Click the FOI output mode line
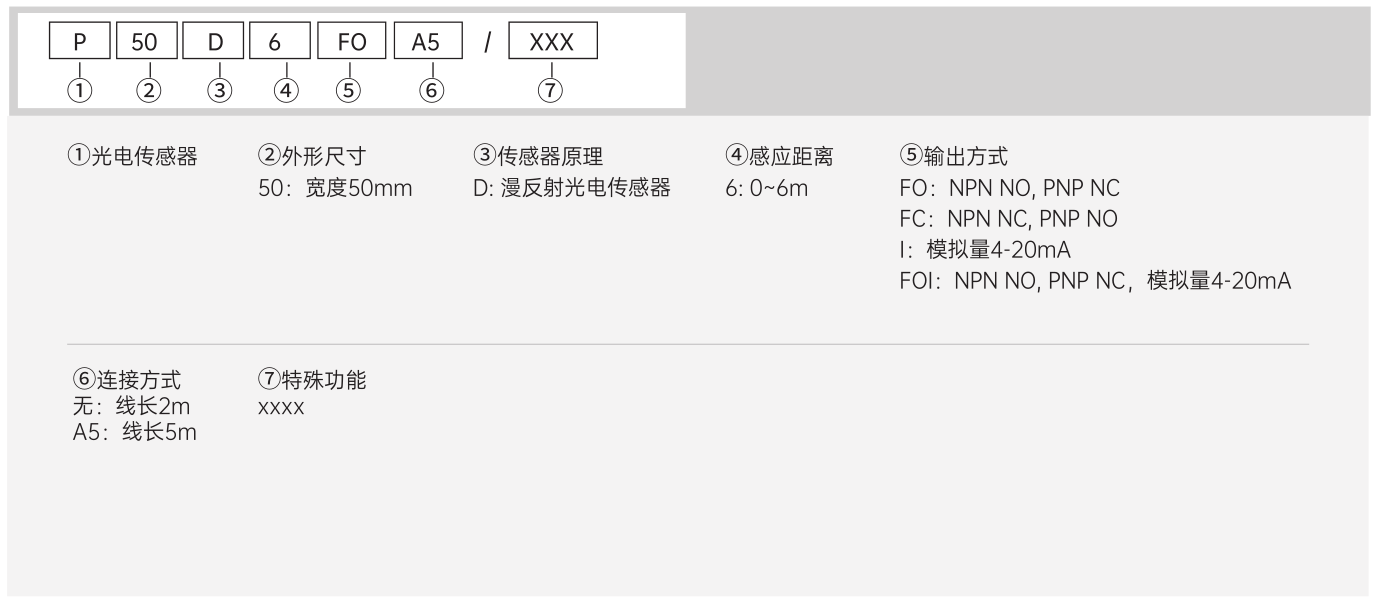 [1095, 282]
